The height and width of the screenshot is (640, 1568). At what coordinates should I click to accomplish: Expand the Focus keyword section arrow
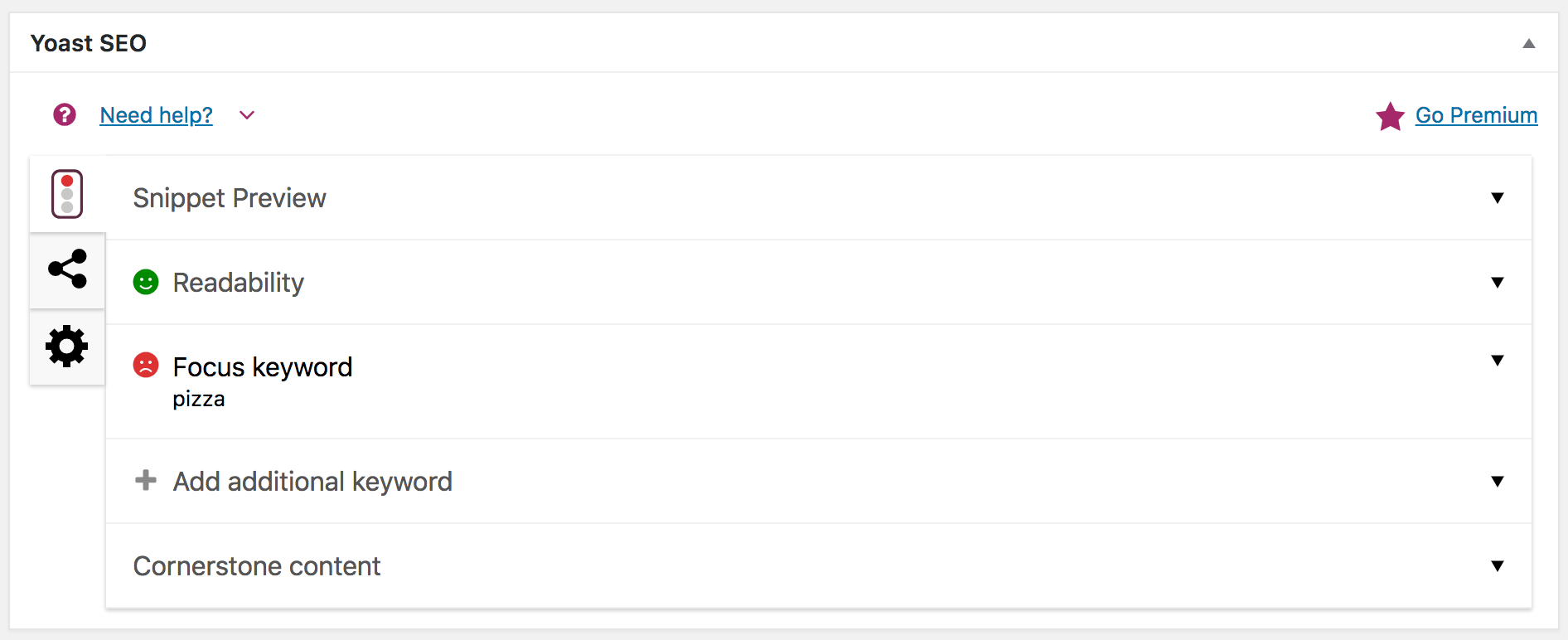[x=1498, y=361]
